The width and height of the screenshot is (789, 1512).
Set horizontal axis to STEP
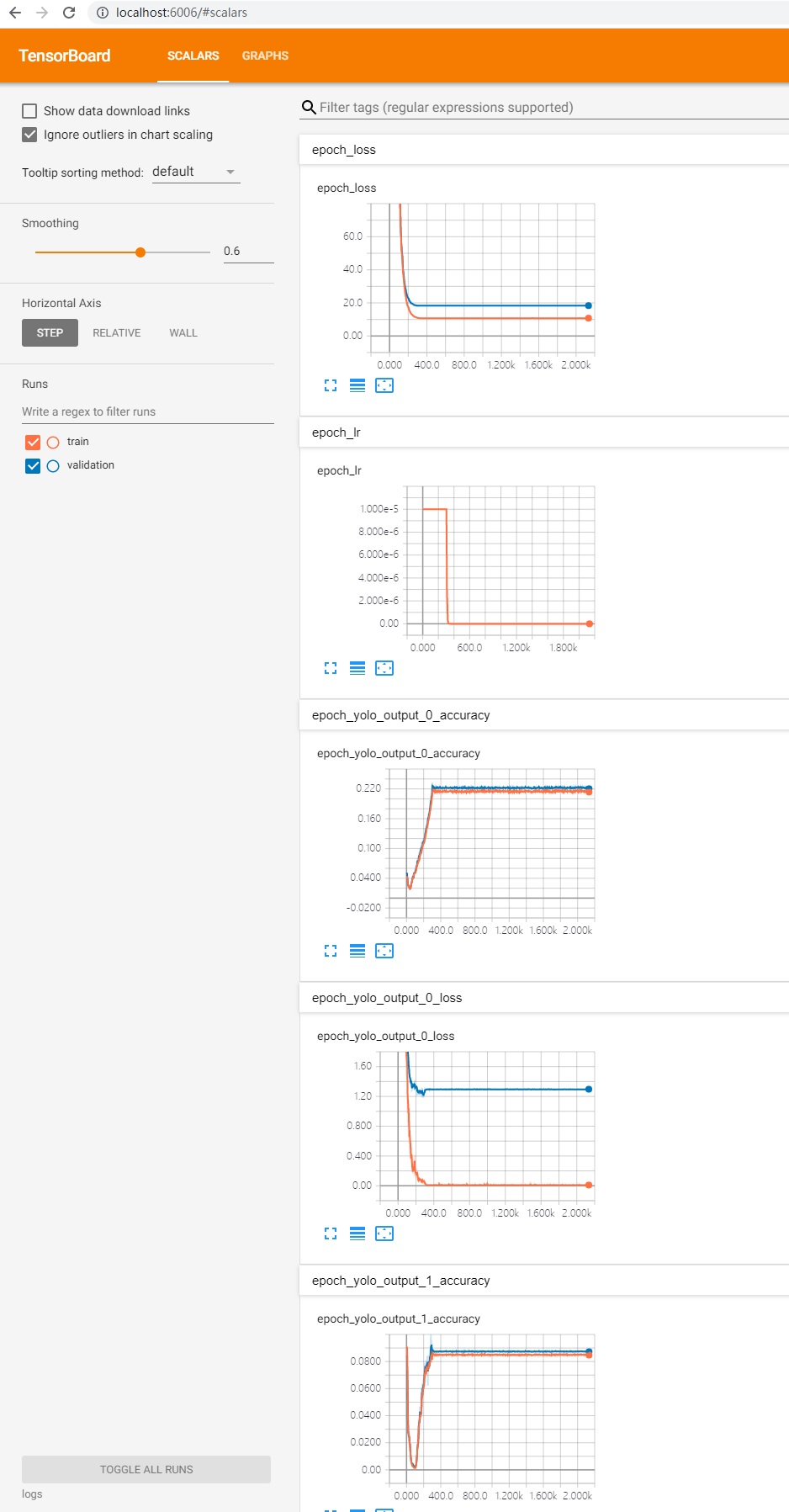(x=50, y=333)
